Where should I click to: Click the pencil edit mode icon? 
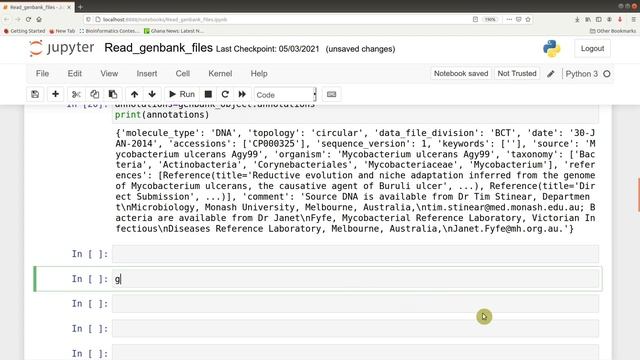click(x=551, y=74)
